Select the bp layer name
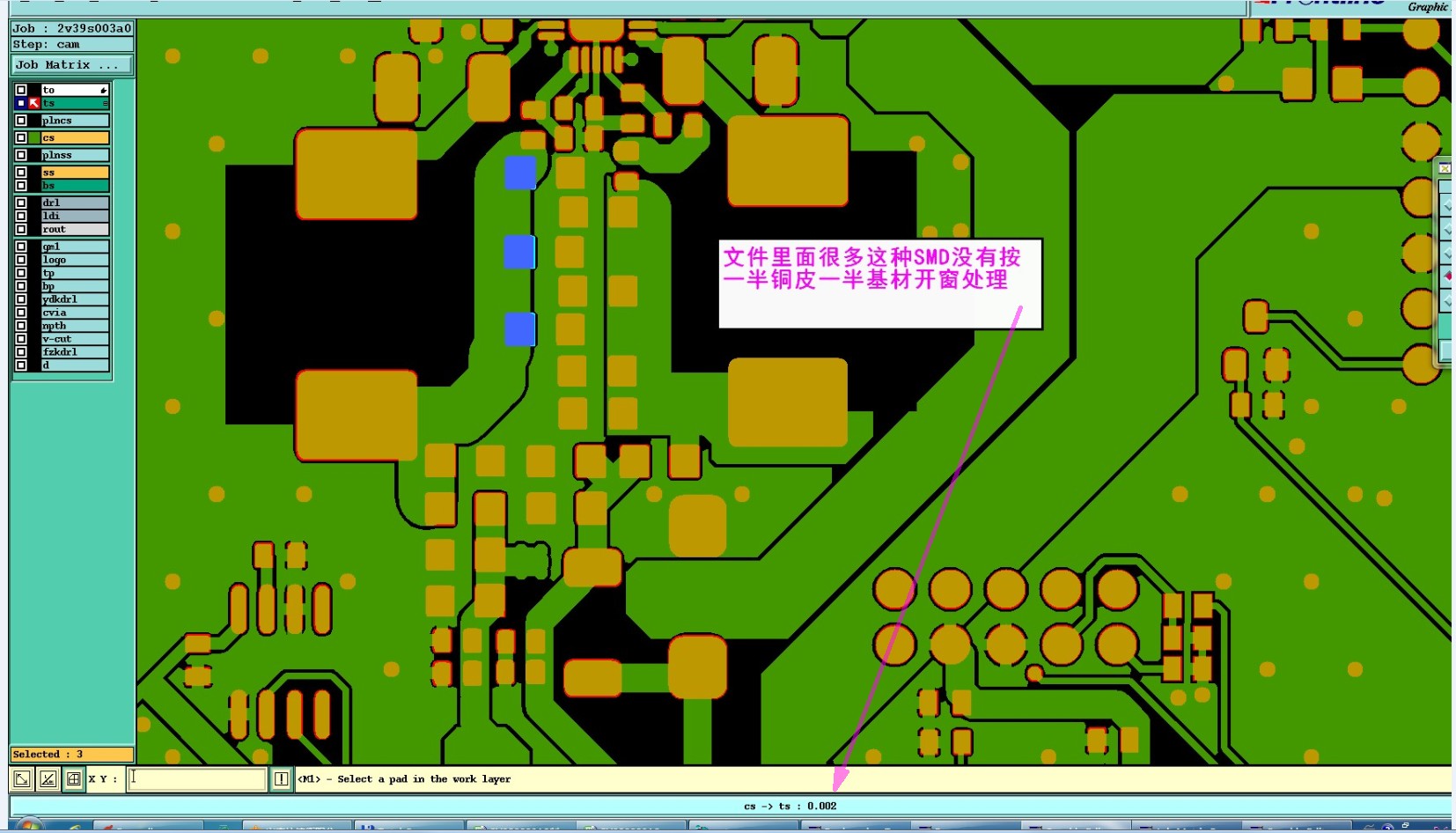The image size is (1456, 833). tap(75, 286)
